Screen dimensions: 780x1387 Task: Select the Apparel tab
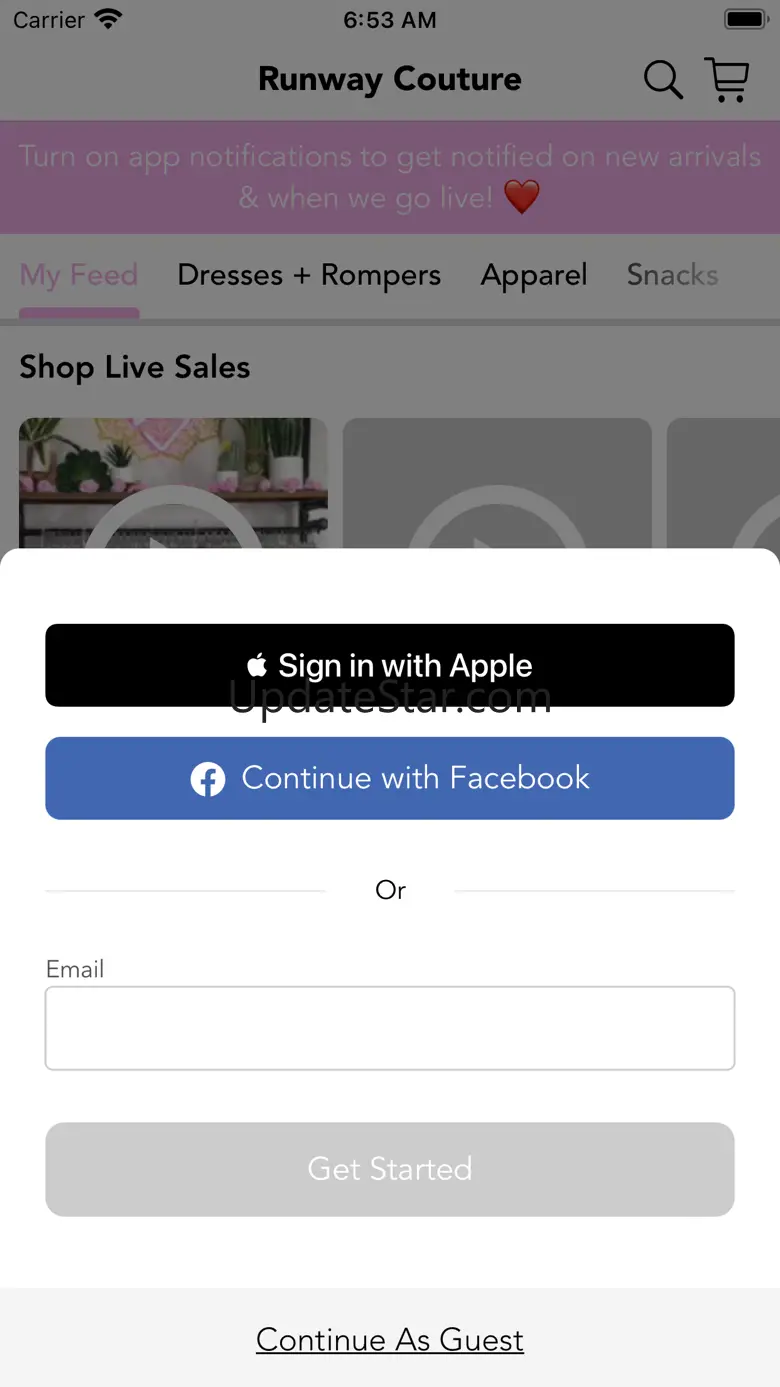click(x=534, y=275)
